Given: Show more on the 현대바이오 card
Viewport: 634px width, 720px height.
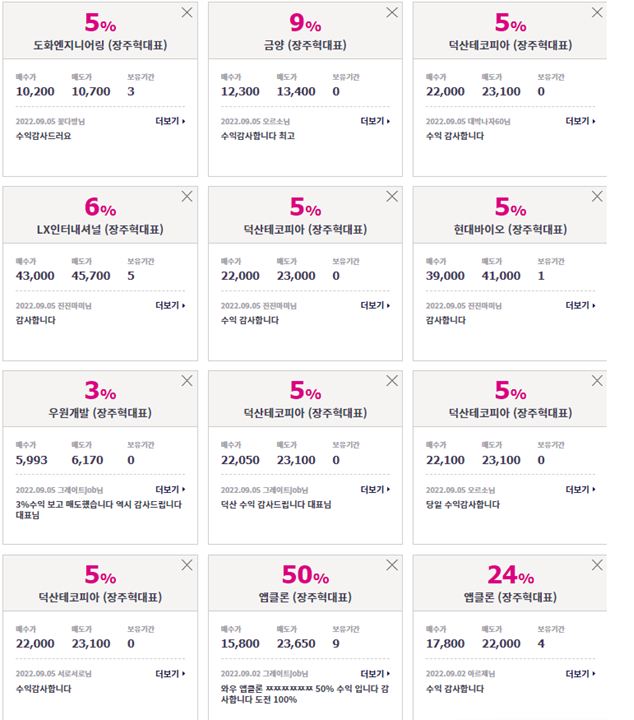Looking at the screenshot, I should pos(581,305).
